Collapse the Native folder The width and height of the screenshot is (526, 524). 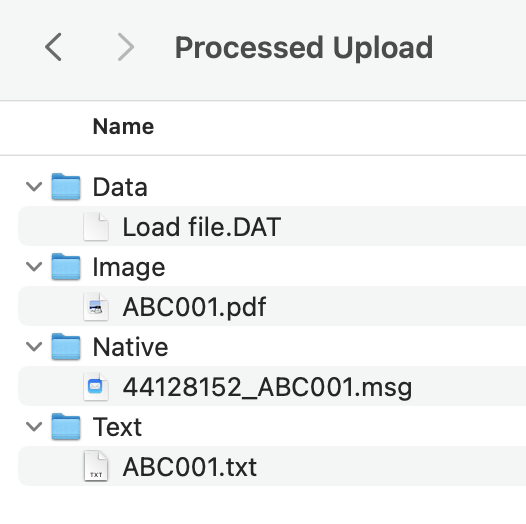[34, 347]
